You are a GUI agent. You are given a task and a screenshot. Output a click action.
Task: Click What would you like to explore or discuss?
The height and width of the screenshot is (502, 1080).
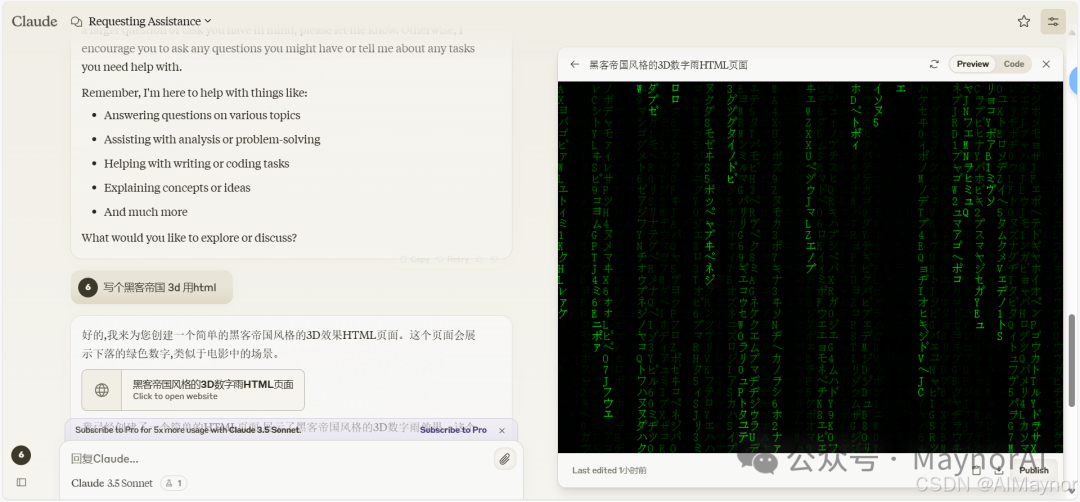pyautogui.click(x=189, y=238)
